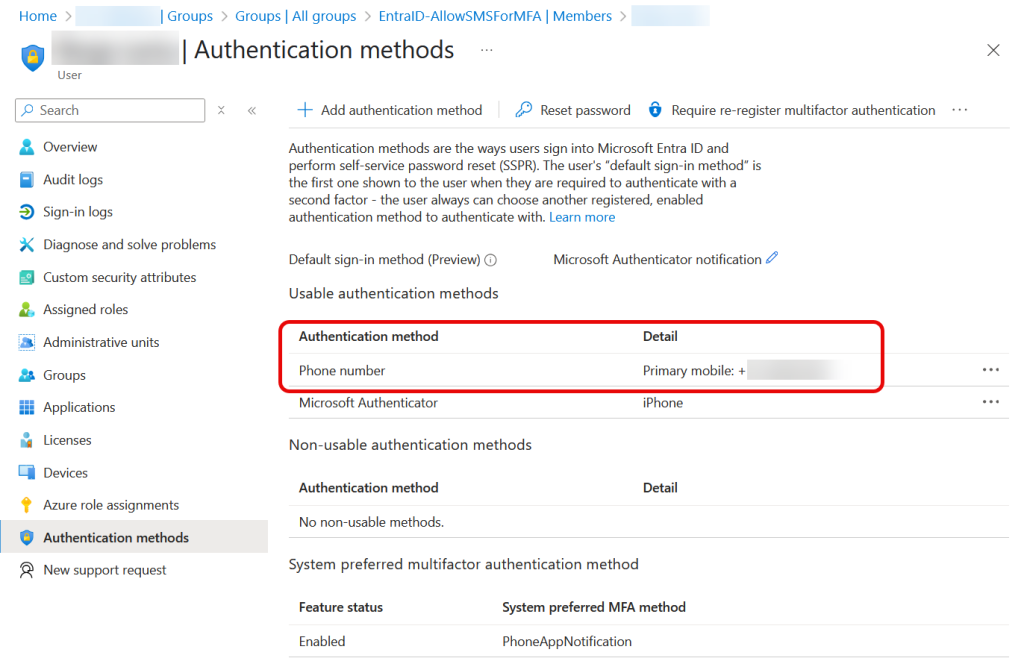
Task: Go to Licenses in the sidebar
Action: click(x=67, y=440)
